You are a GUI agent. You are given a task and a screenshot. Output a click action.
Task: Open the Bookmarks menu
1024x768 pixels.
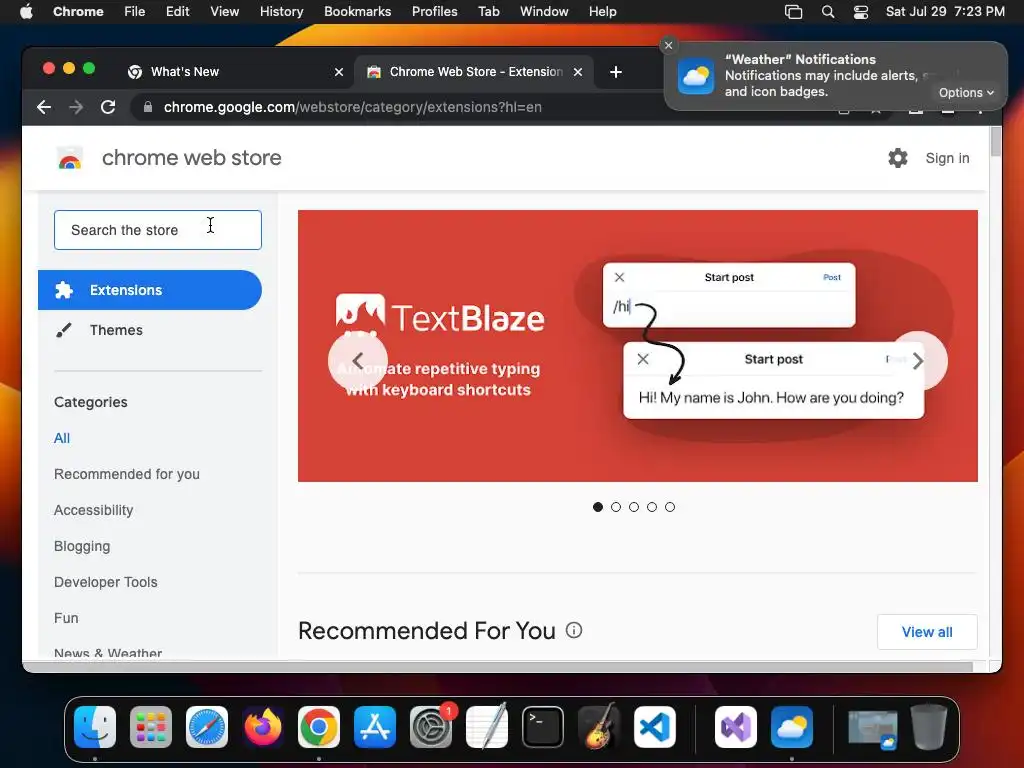pyautogui.click(x=358, y=12)
